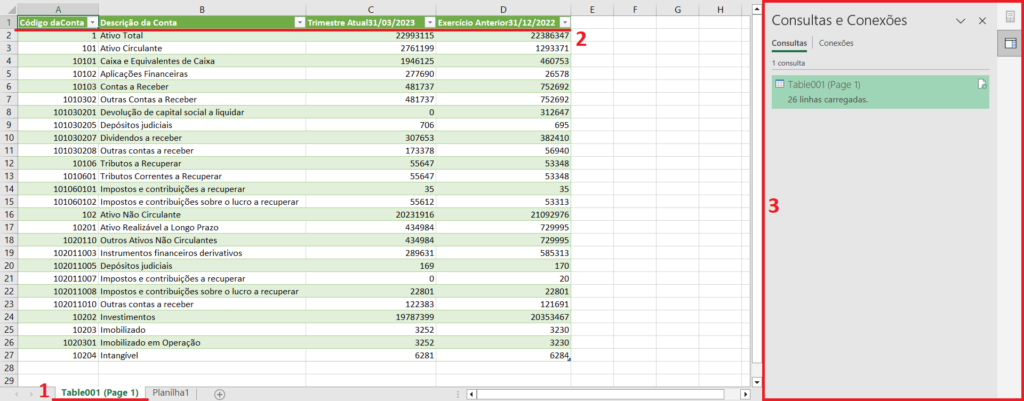This screenshot has width=1024, height=401.
Task: Click the horizontal scrollbar right arrow
Action: (x=746, y=394)
